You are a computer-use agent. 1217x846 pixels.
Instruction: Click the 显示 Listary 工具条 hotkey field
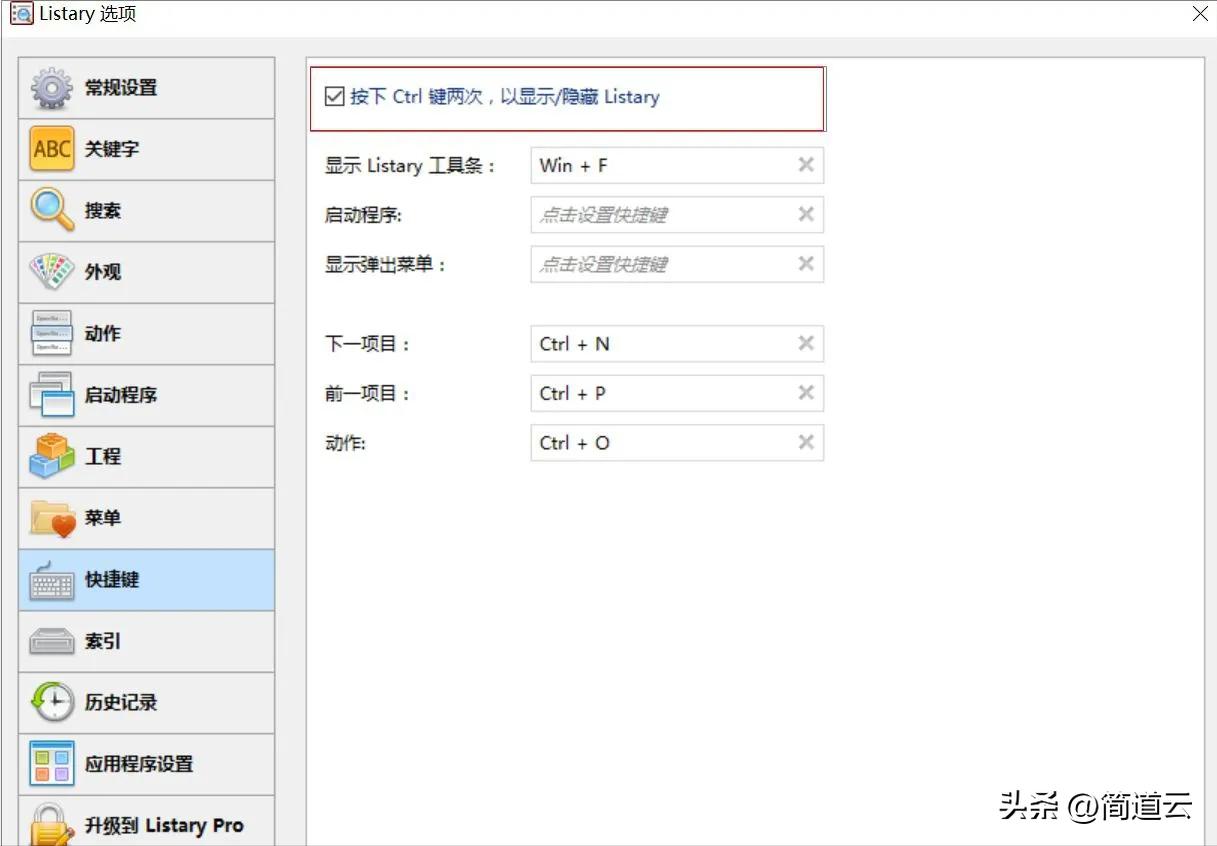coord(677,165)
